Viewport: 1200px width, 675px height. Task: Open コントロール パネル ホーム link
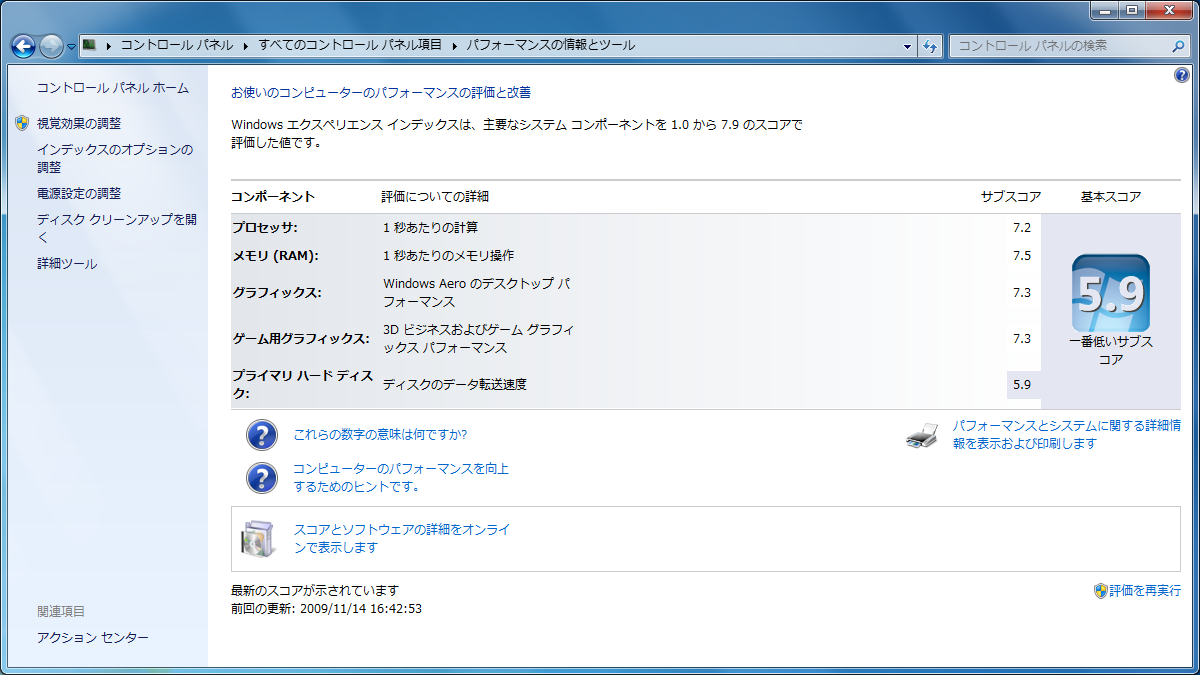click(113, 88)
